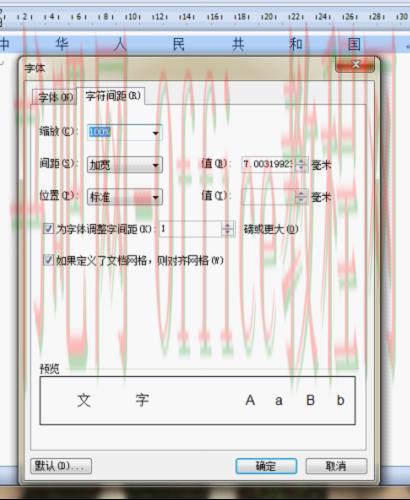The image size is (410, 500).
Task: Click the 默认(D)... button
Action: 61,466
